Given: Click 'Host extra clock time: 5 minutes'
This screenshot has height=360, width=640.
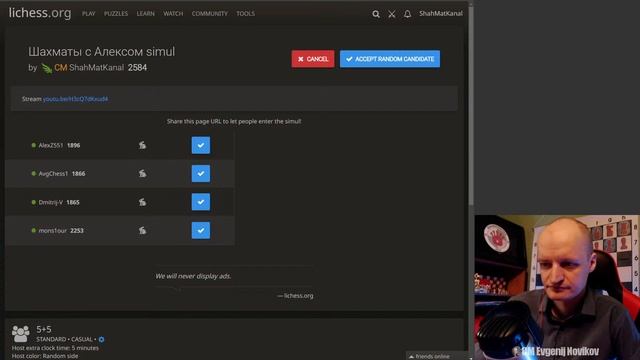Looking at the screenshot, I should coord(55,348).
